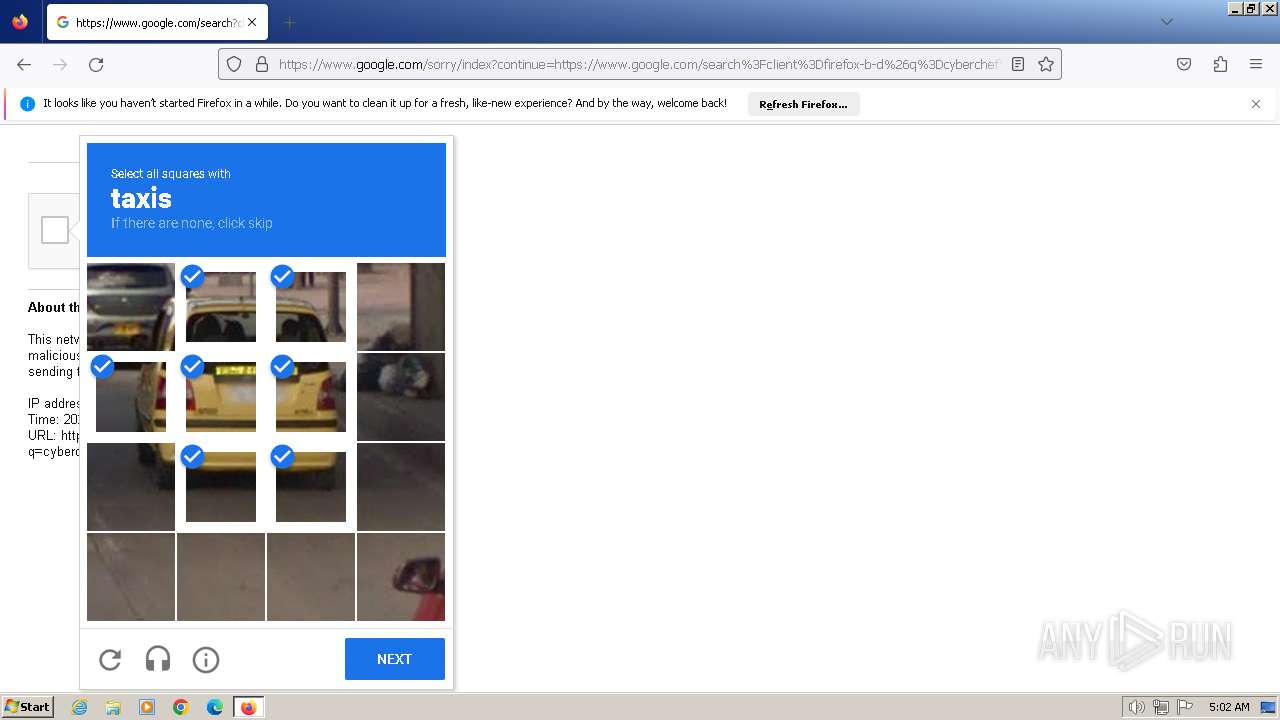1280x720 pixels.
Task: Deselect second row taxi plate tile, second column
Action: click(x=221, y=397)
